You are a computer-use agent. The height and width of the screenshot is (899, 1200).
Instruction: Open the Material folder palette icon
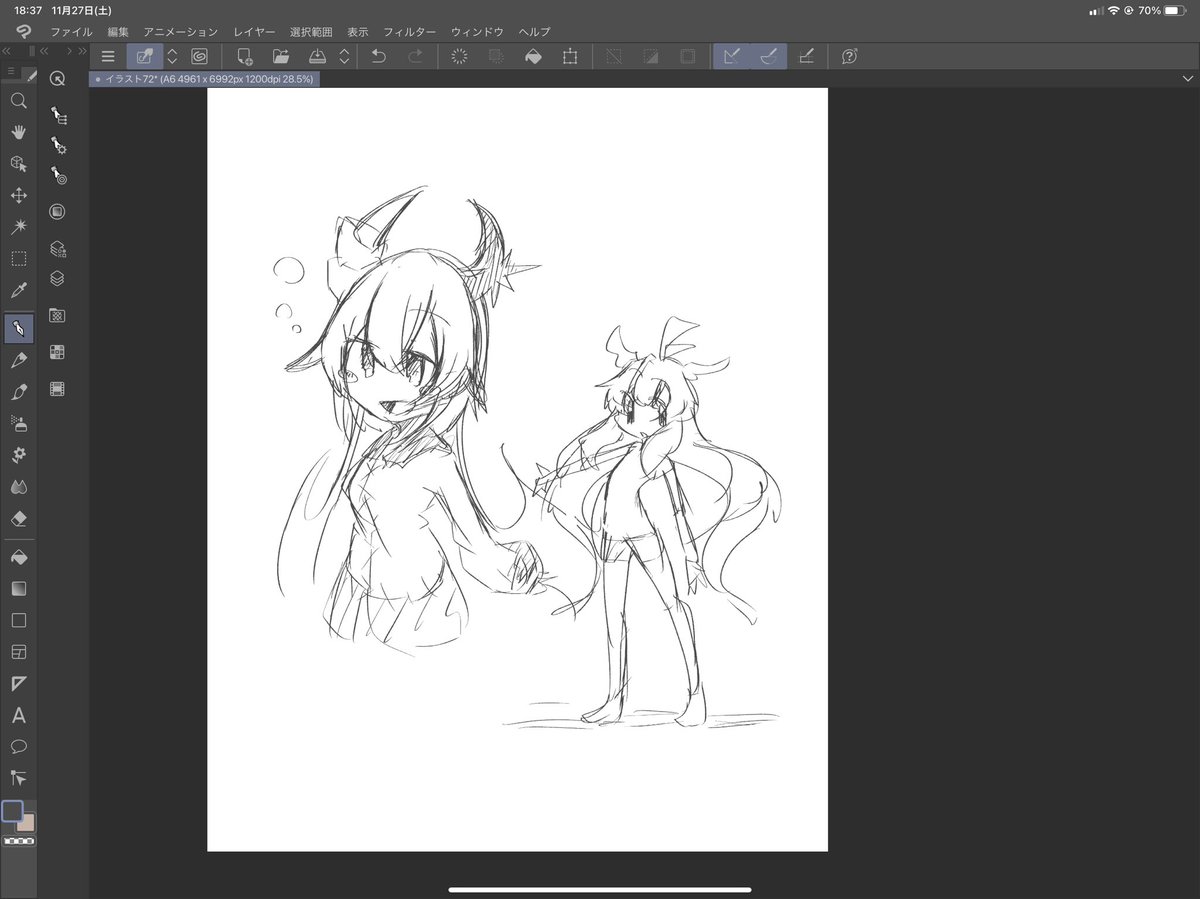(x=58, y=316)
